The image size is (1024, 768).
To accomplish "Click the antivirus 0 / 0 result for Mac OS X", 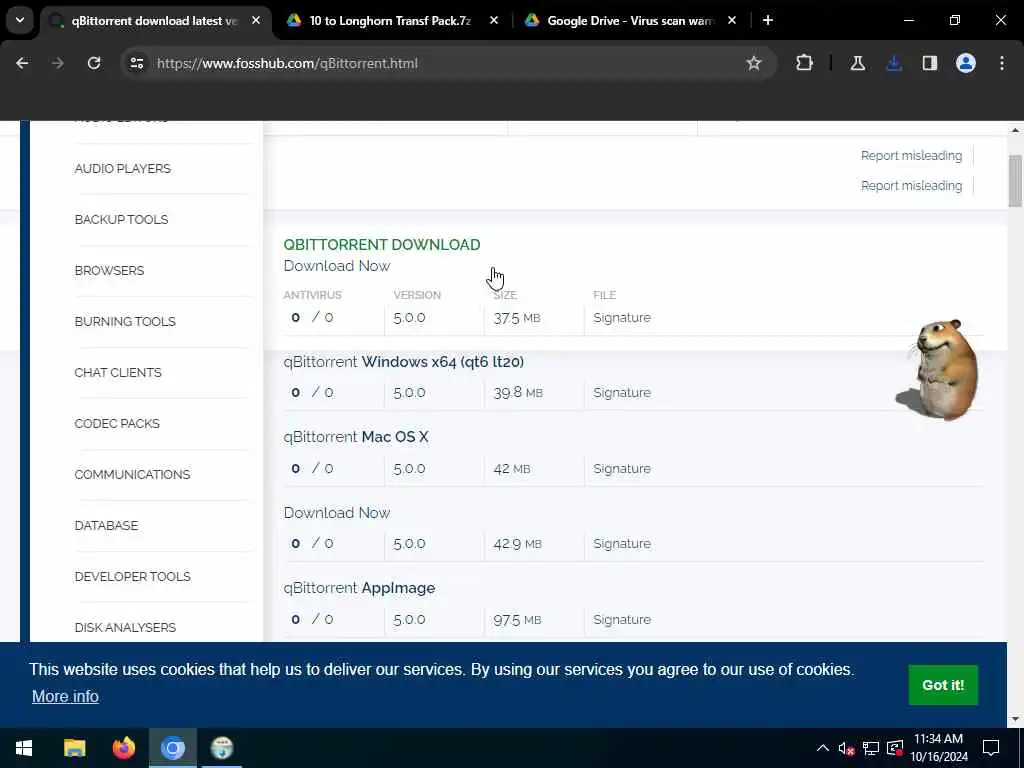I will pyautogui.click(x=312, y=468).
